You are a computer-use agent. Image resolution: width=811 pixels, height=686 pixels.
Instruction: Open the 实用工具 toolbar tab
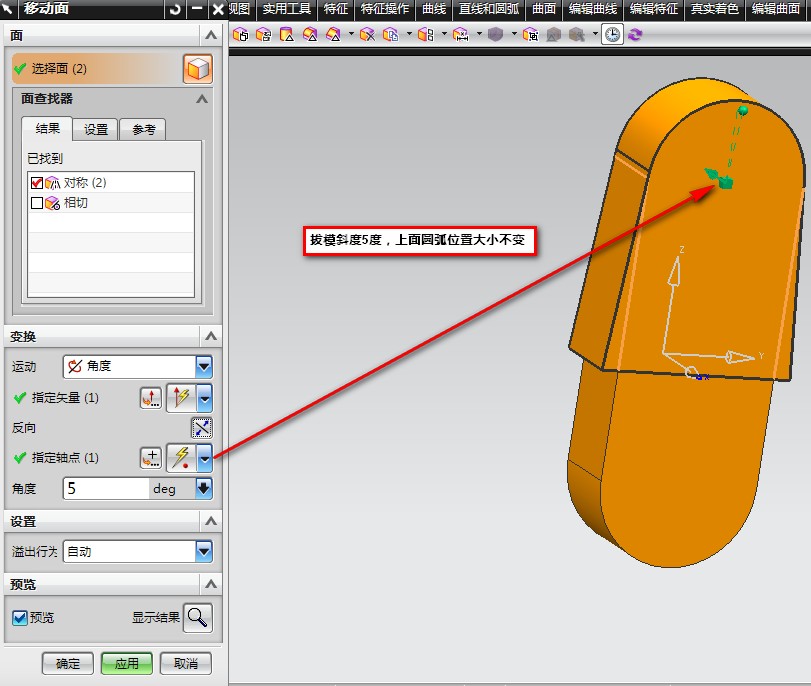pyautogui.click(x=286, y=9)
